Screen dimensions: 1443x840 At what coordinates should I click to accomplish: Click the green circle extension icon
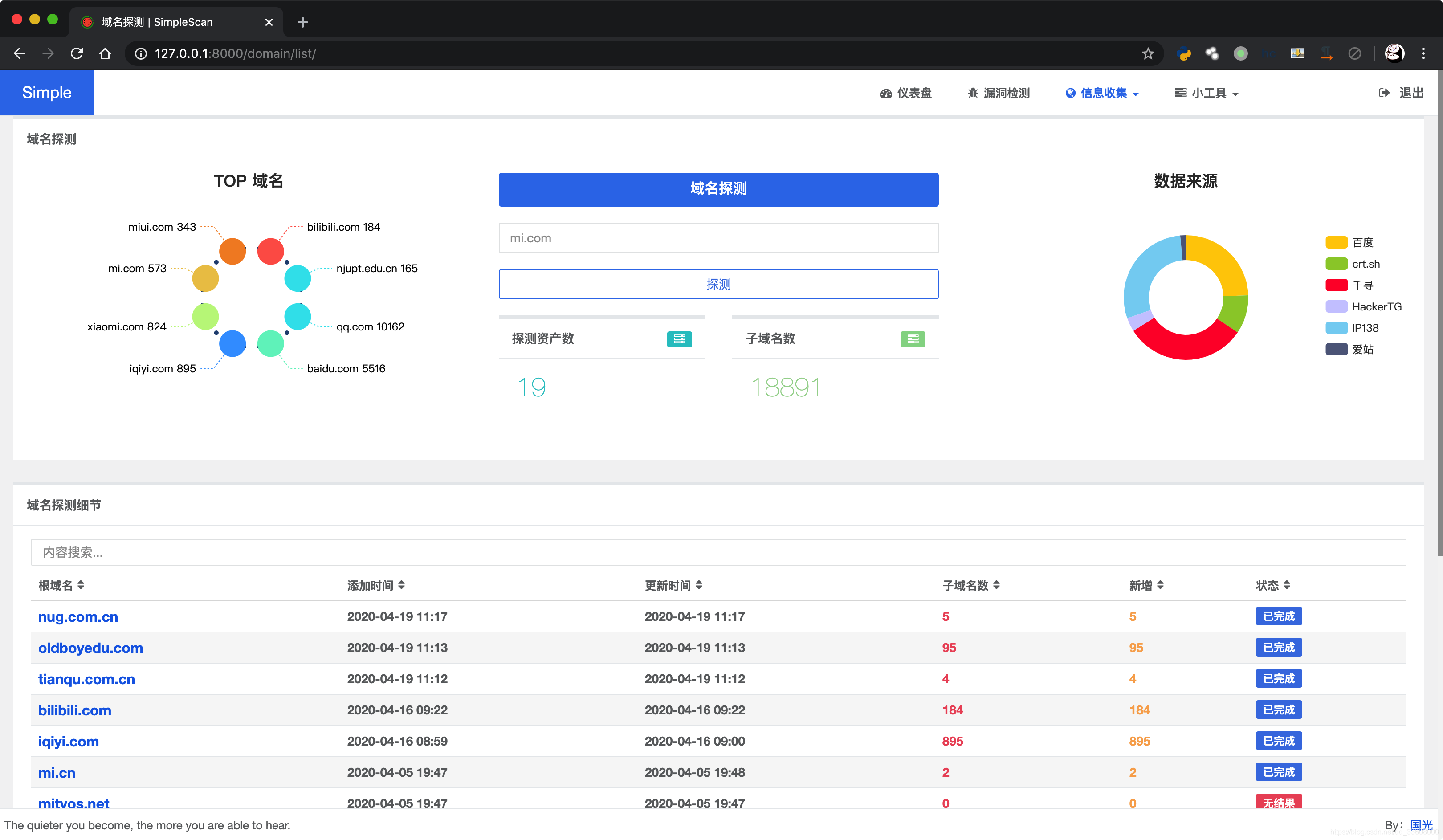(1240, 53)
